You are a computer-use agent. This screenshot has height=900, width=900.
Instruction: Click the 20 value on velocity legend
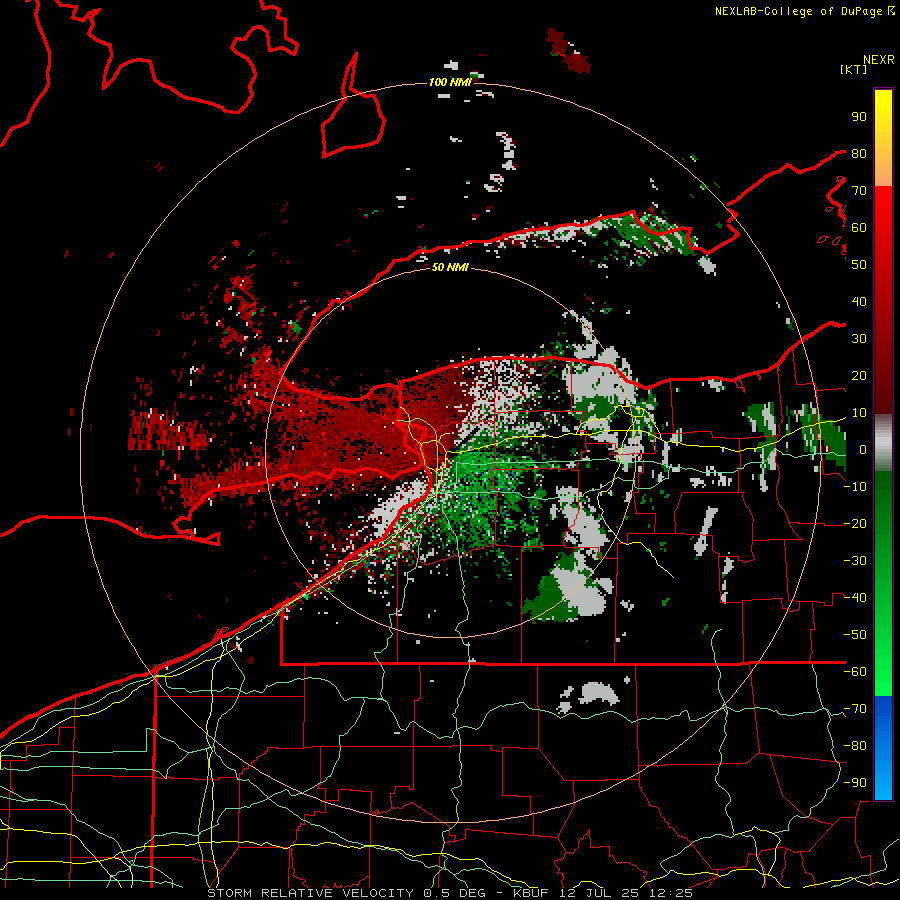859,375
